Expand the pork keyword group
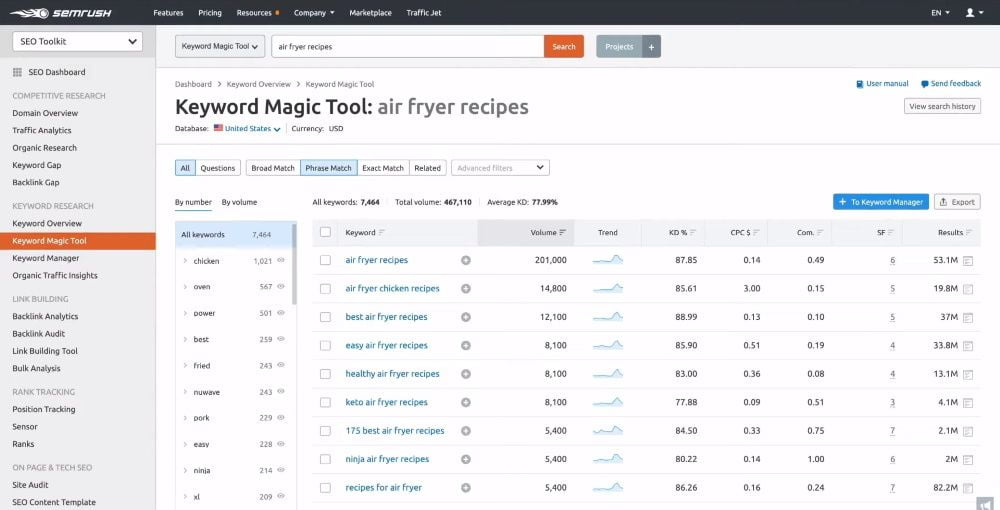This screenshot has width=1000, height=510. [x=185, y=418]
